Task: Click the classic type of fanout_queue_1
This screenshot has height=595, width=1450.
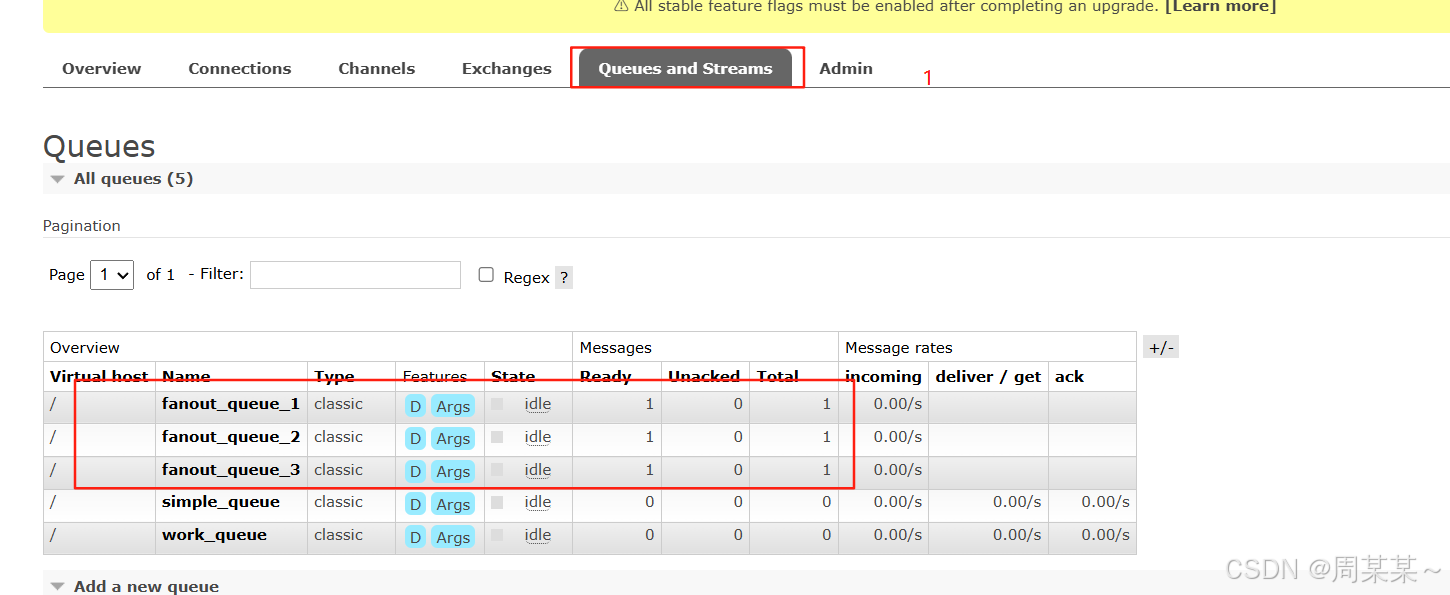Action: (x=338, y=404)
